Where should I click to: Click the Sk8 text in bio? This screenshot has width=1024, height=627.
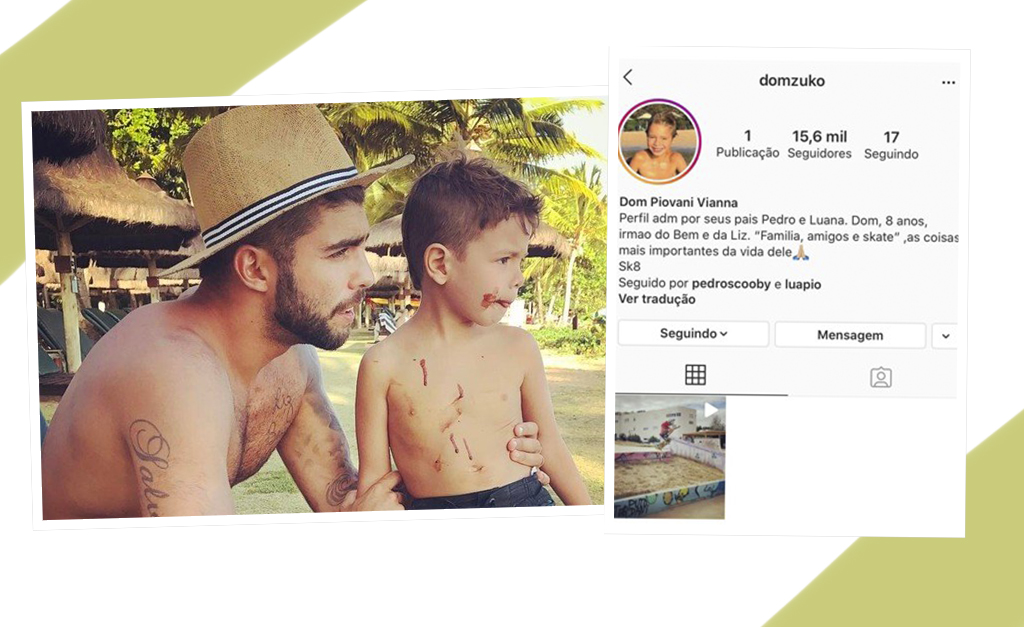[x=630, y=266]
